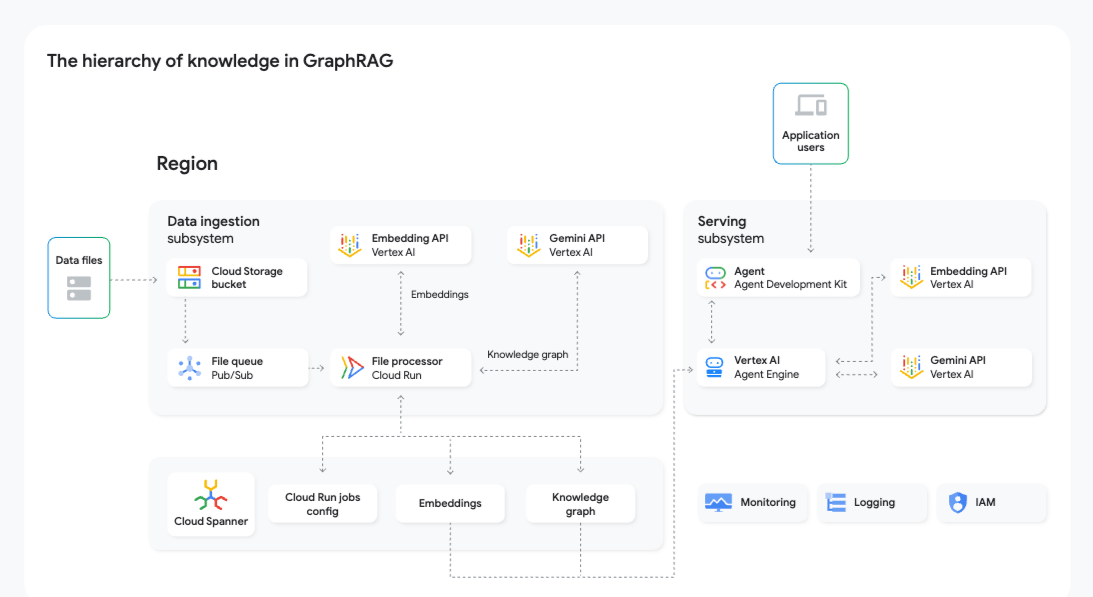This screenshot has height=597, width=1093.
Task: Click the Embeddings card in the bottom row
Action: tap(450, 503)
